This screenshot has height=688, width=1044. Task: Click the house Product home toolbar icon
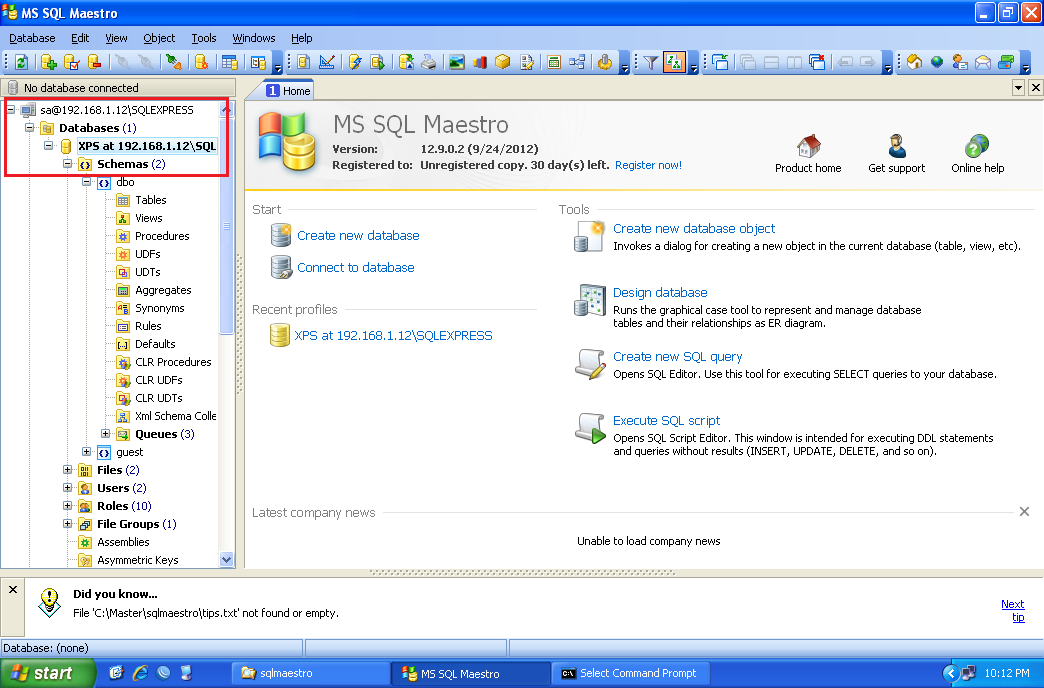915,63
